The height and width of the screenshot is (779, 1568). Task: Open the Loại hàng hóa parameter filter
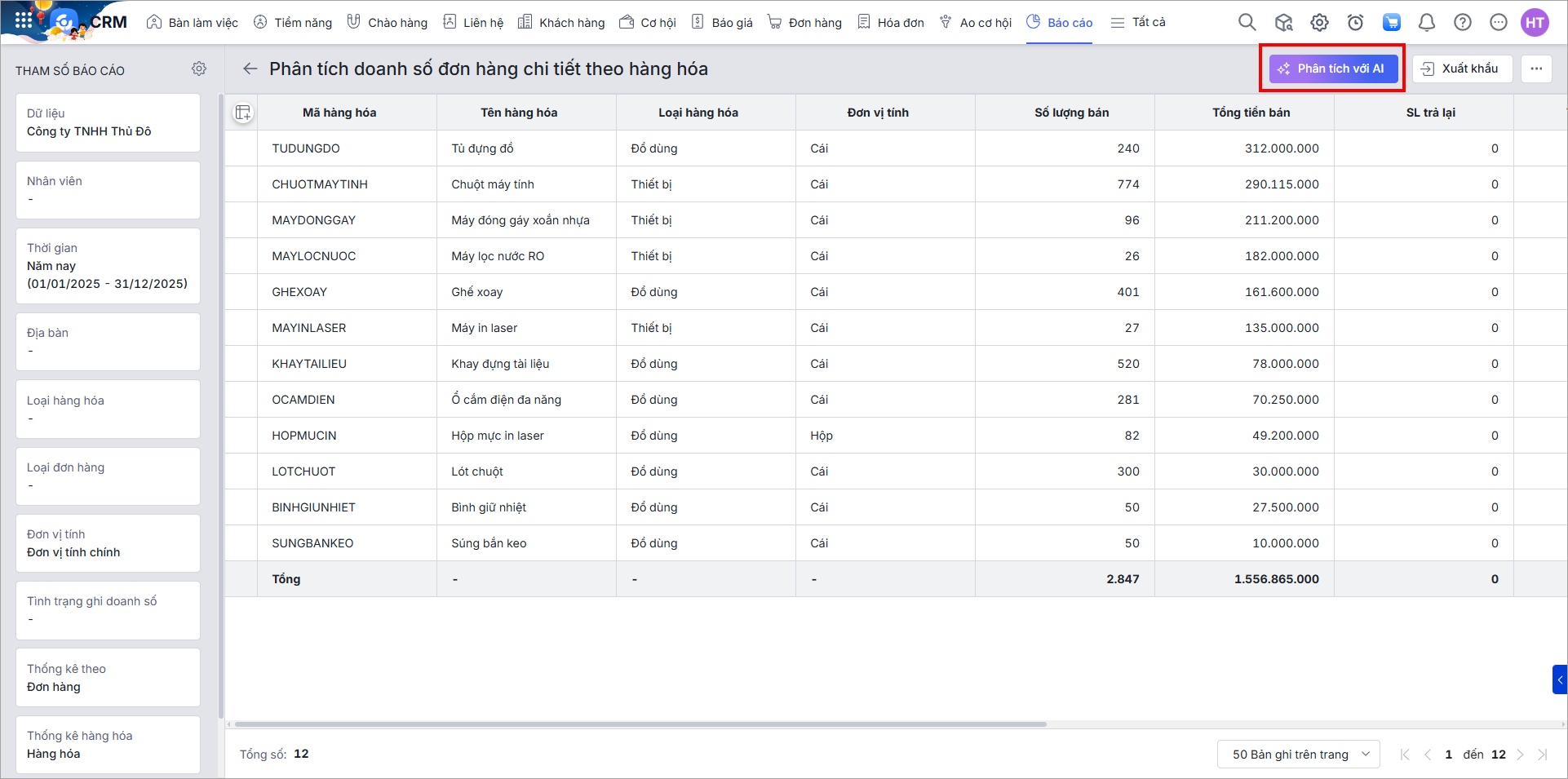tap(108, 409)
